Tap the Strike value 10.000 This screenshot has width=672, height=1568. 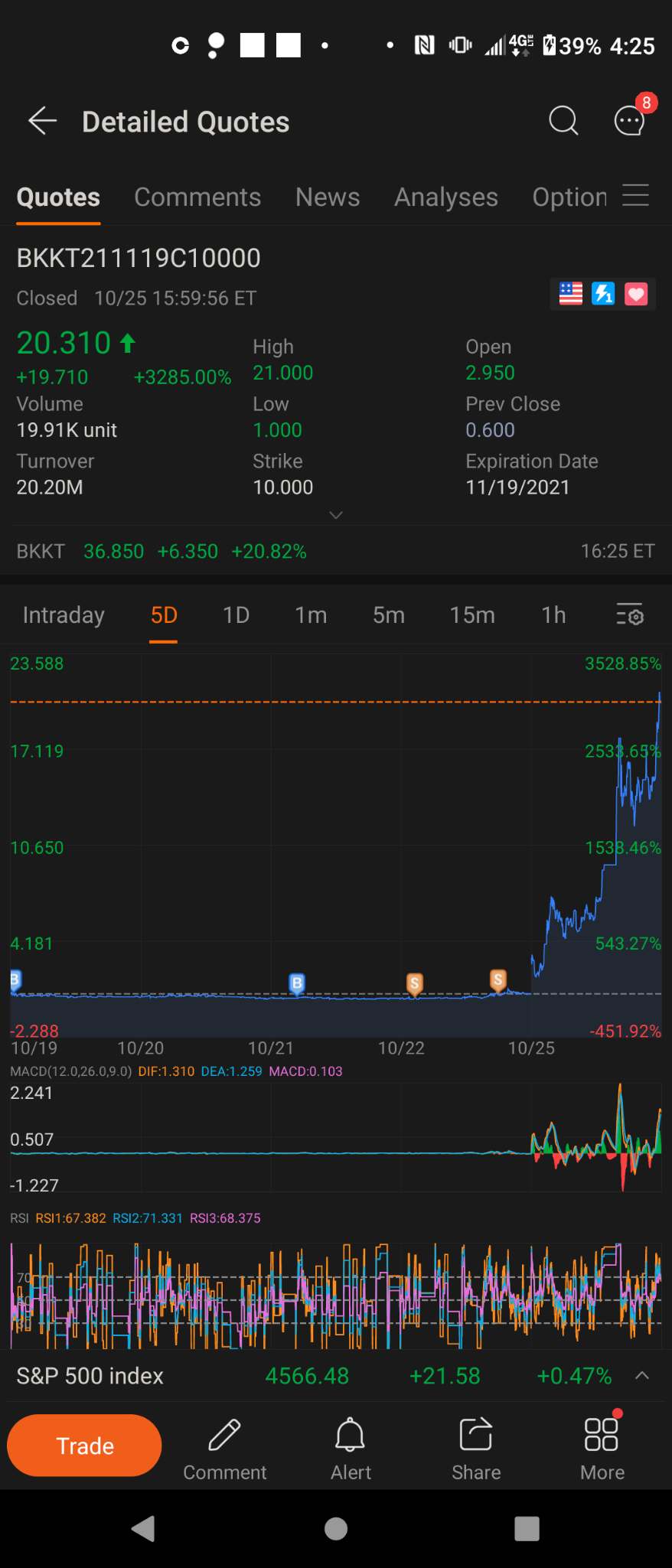click(283, 487)
